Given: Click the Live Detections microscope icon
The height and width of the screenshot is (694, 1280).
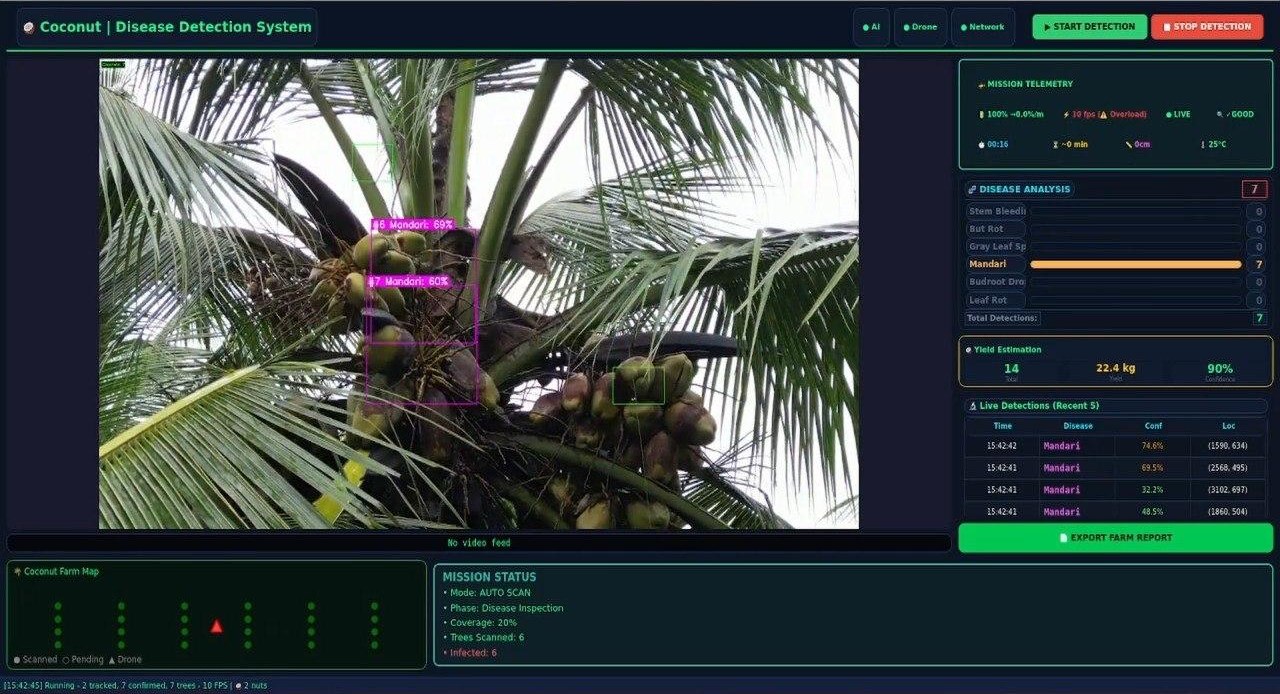Looking at the screenshot, I should 973,406.
